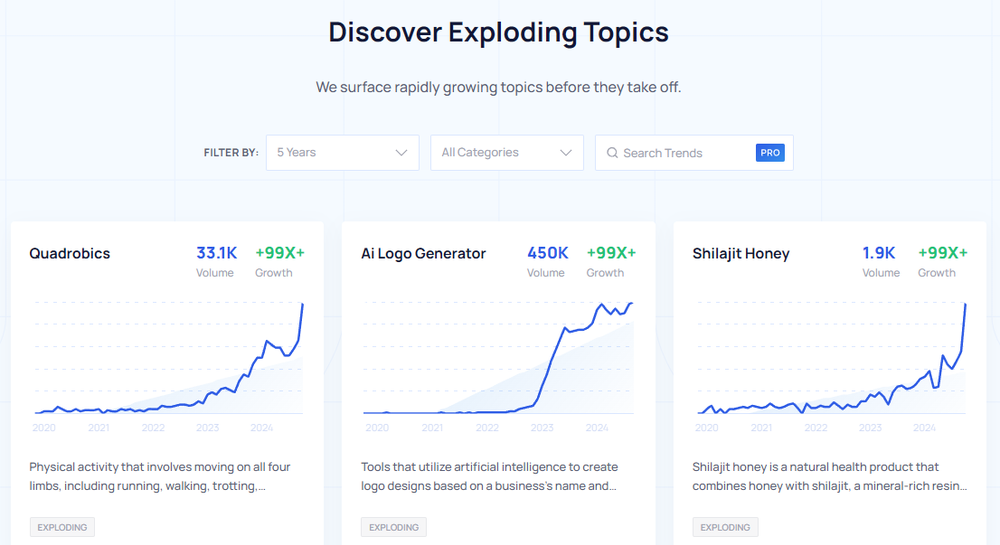Click the Quadrobics description text
This screenshot has height=545, width=1000.
coord(160,476)
